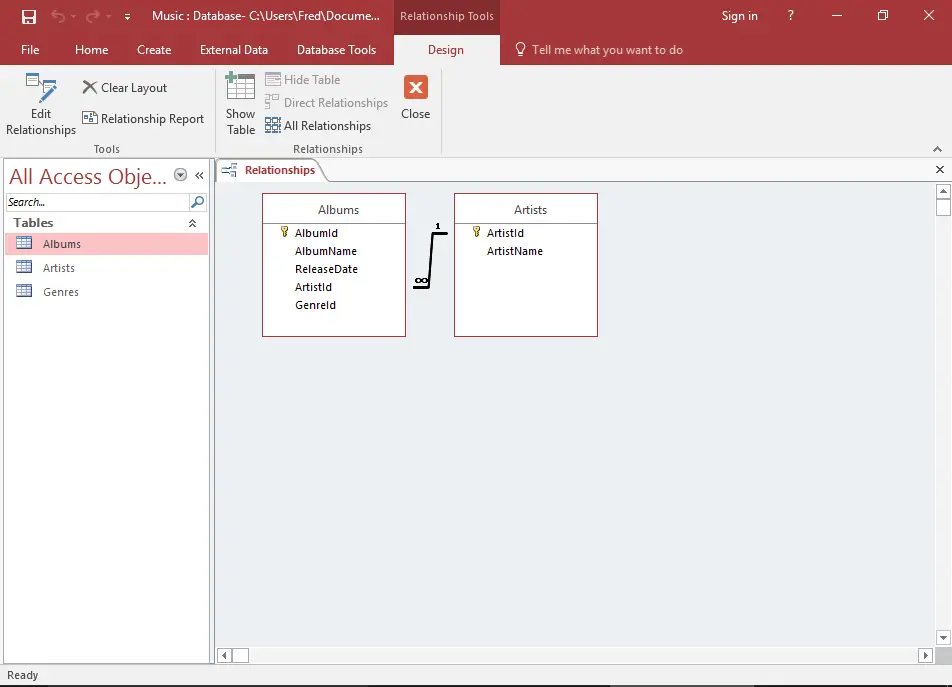952x687 pixels.
Task: Collapse the Tables group chevron
Action: [192, 223]
